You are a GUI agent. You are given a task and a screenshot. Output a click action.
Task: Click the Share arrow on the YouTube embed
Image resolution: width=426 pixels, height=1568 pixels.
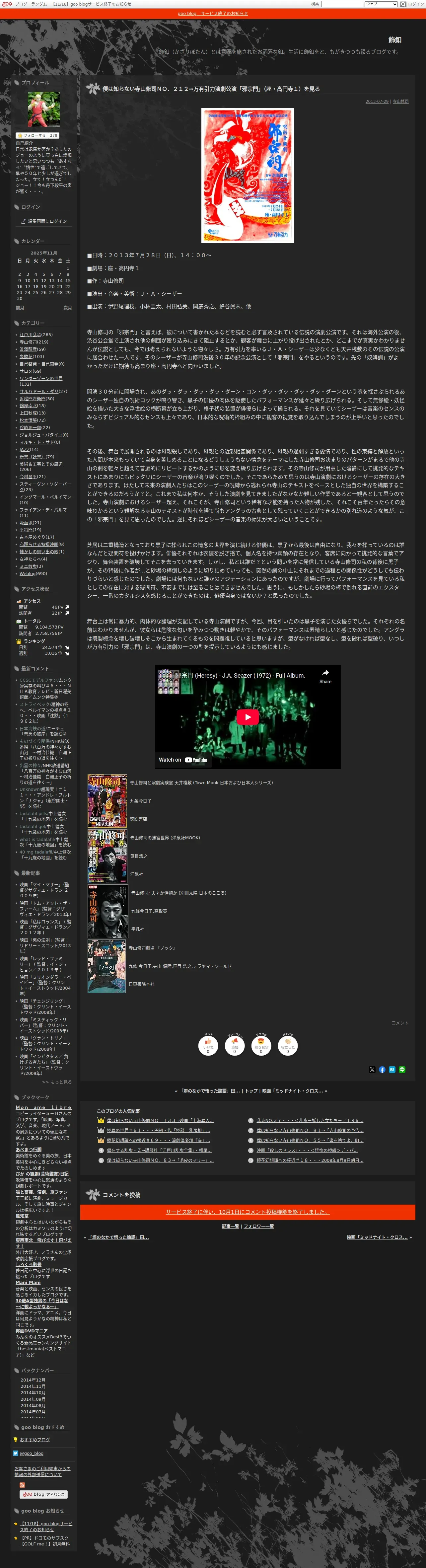pos(325,676)
